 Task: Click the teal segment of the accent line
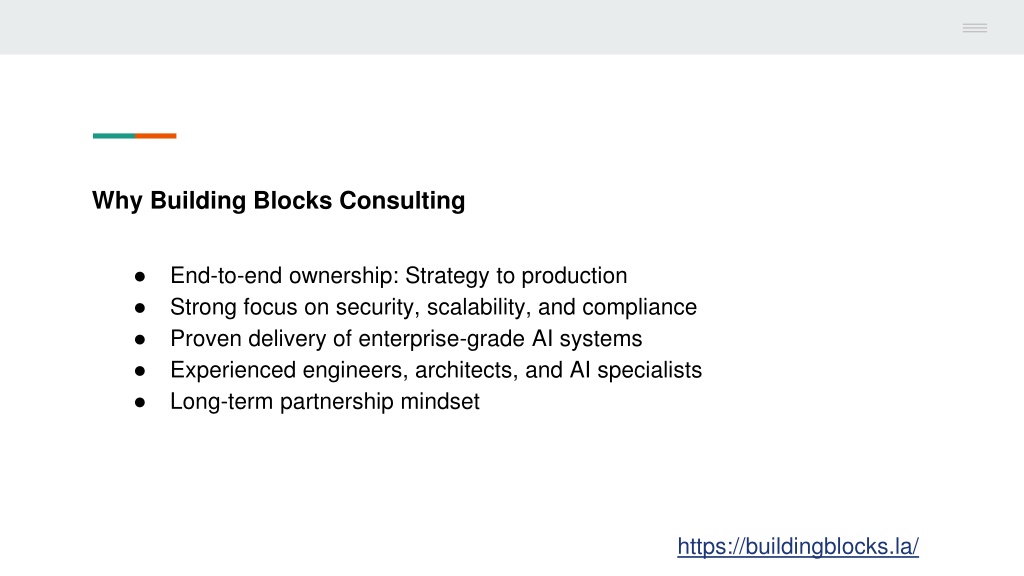click(x=114, y=136)
